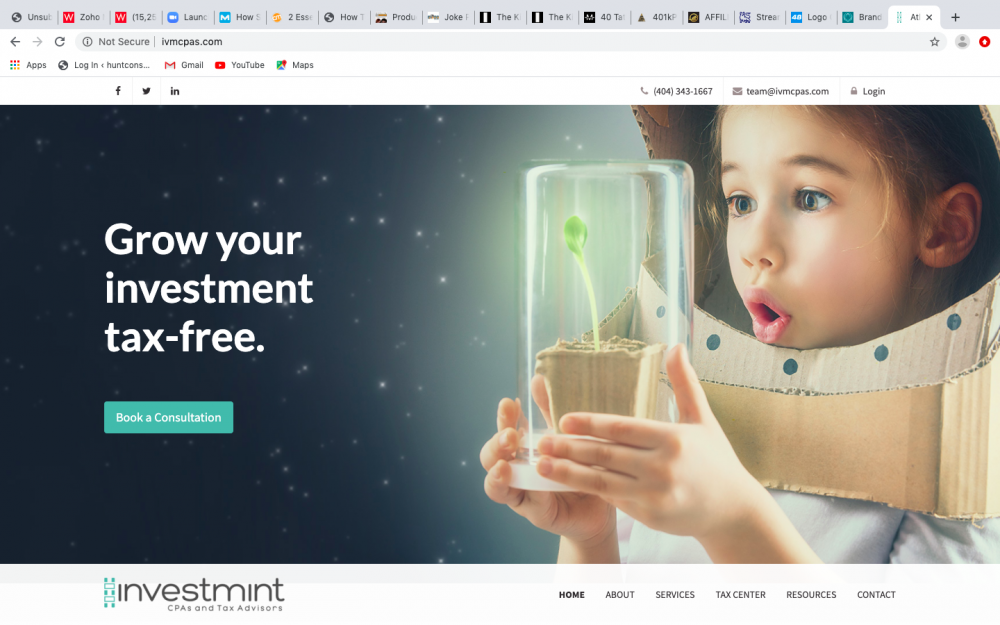Viewport: 1000px width, 625px height.
Task: Bookmark page with the star icon
Action: click(934, 41)
